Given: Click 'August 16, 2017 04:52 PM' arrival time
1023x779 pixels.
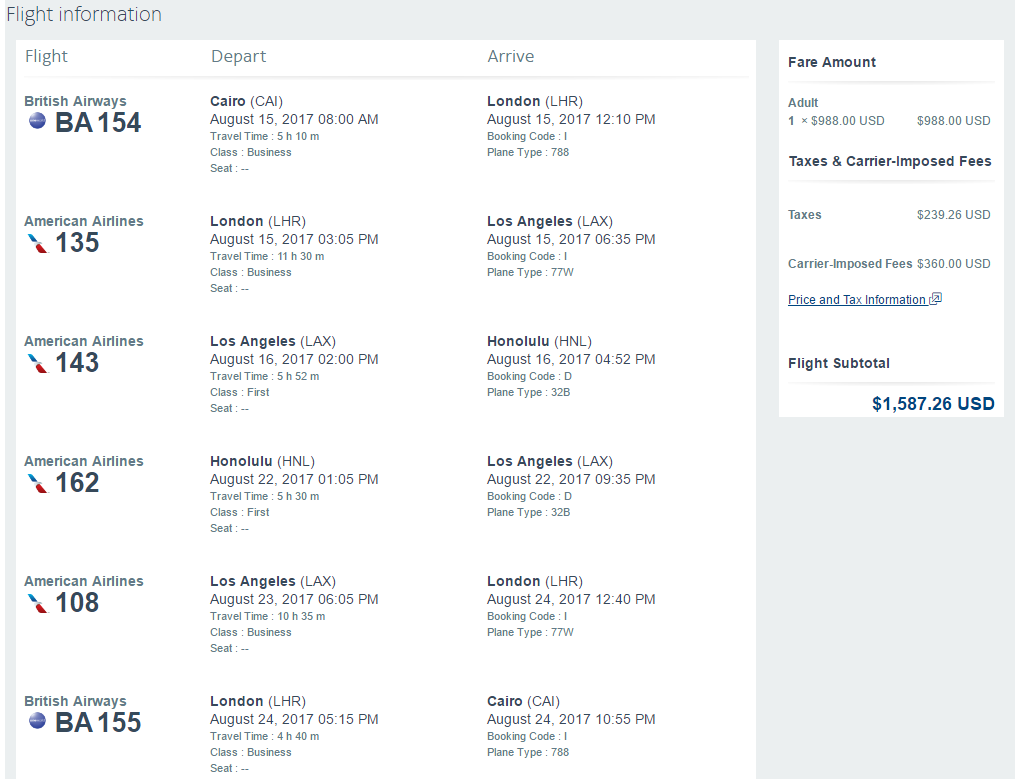Looking at the screenshot, I should point(571,359).
